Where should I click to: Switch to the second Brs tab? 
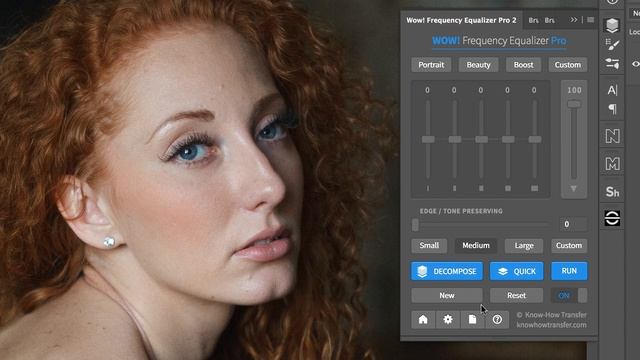click(x=550, y=20)
